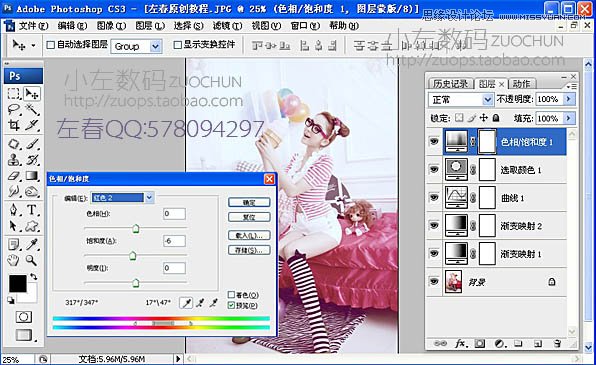Select the Magic Wand tool
Screen dimensions: 596x365
click(32, 110)
